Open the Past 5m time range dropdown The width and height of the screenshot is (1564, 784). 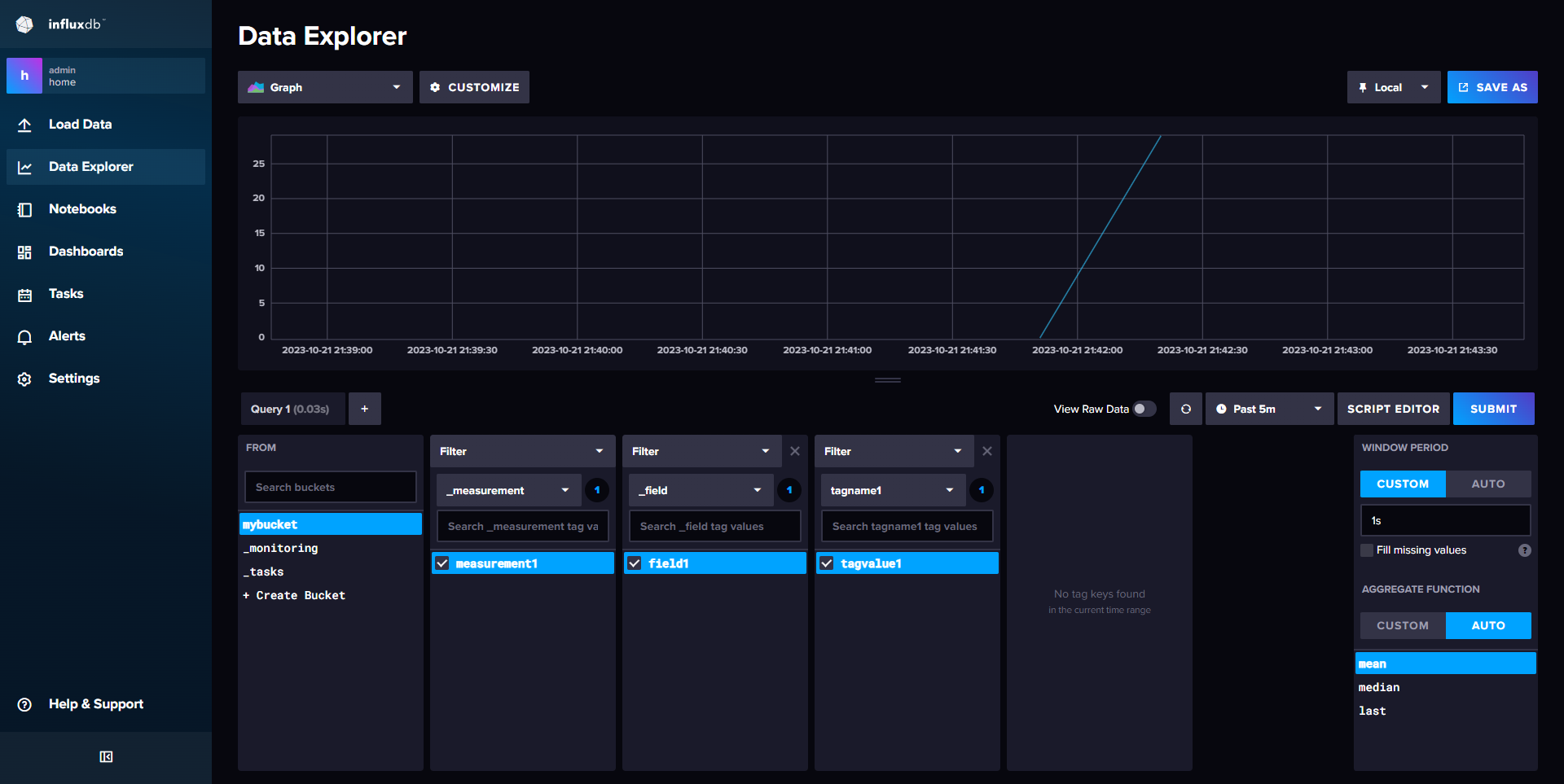(x=1269, y=409)
